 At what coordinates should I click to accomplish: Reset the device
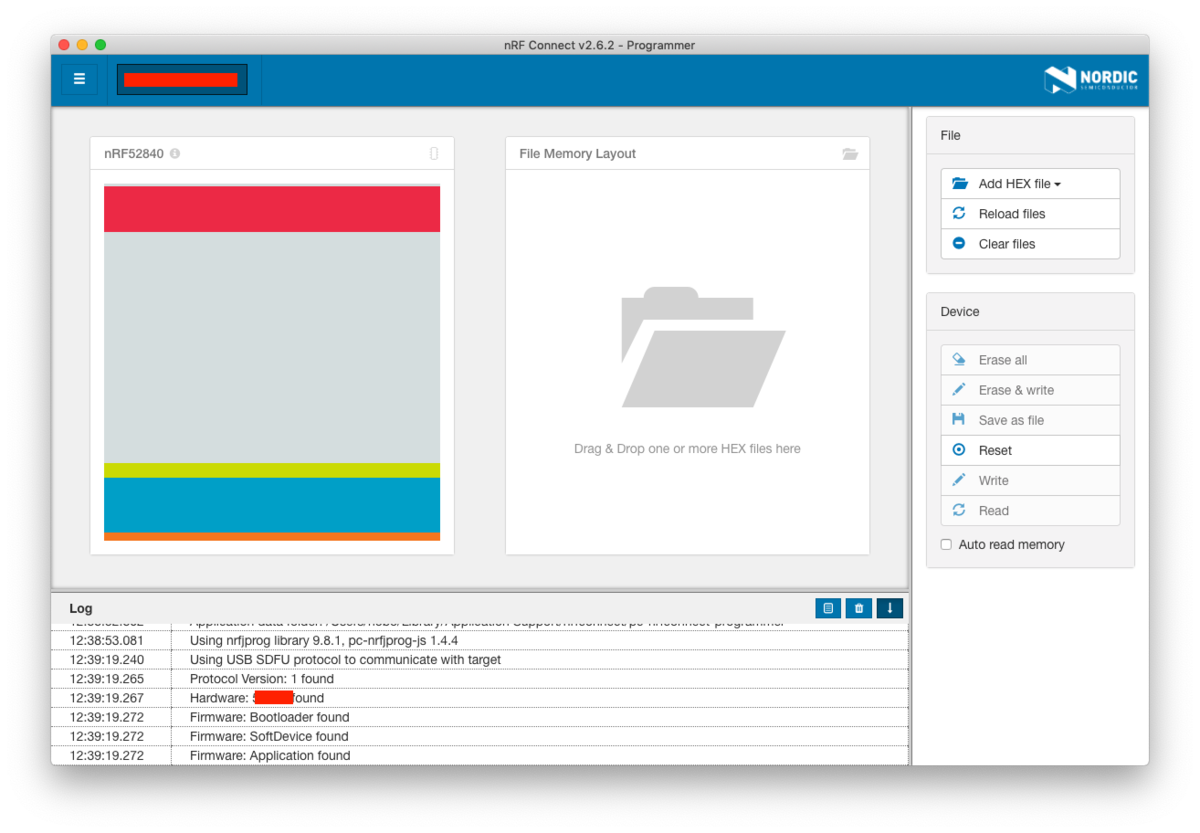point(1030,450)
